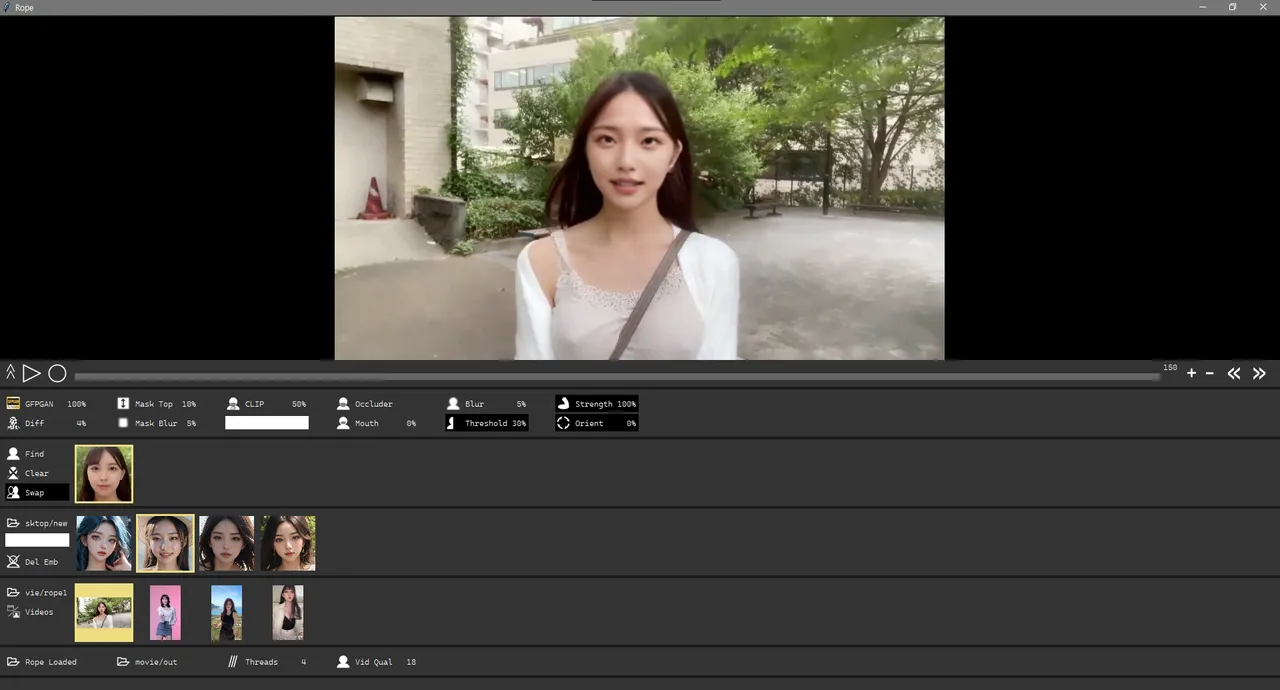Image resolution: width=1280 pixels, height=690 pixels.
Task: Click the Play button on the timeline
Action: pos(32,373)
